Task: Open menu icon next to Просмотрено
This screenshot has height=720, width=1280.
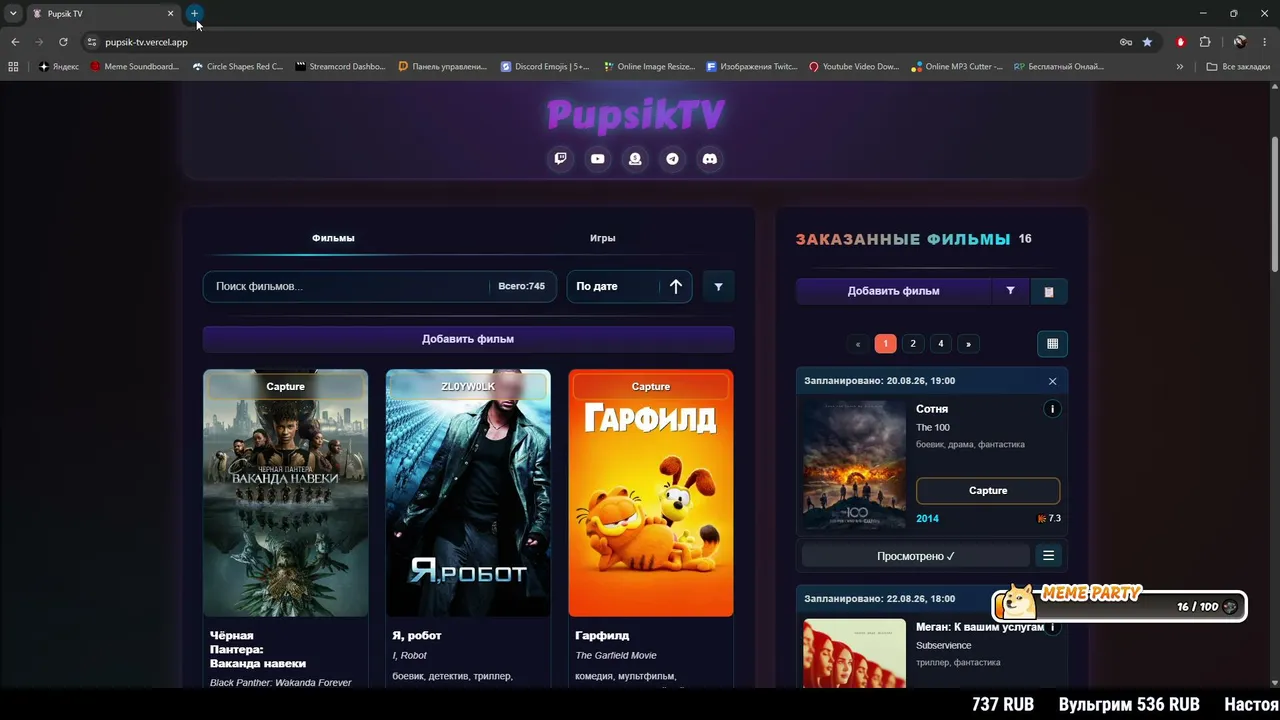Action: coord(1049,556)
